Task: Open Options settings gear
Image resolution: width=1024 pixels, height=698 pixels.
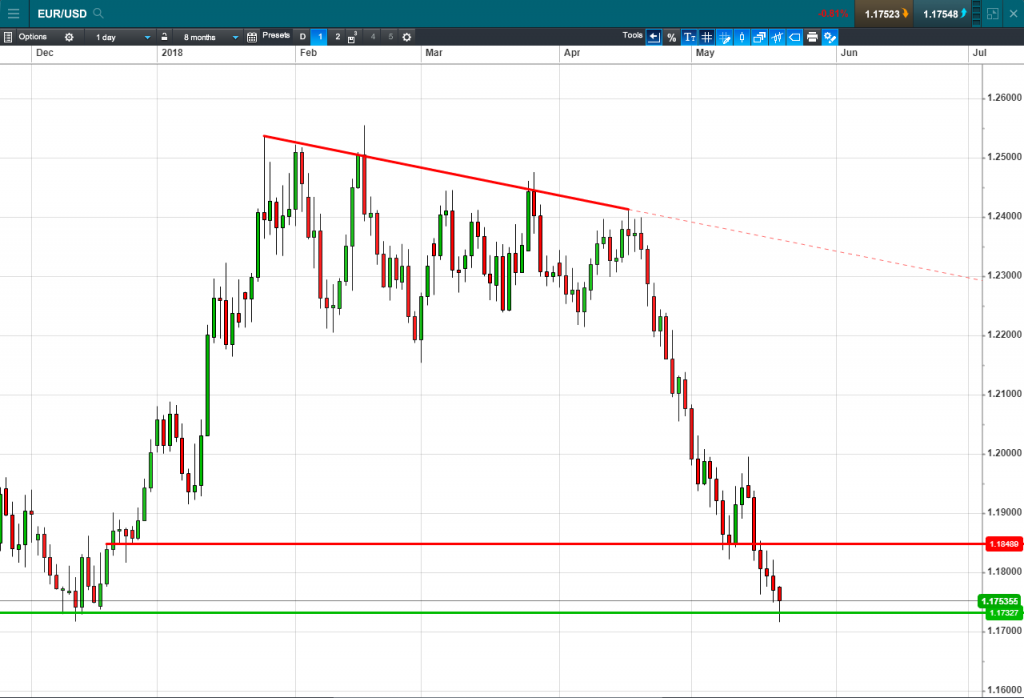Action: (69, 37)
